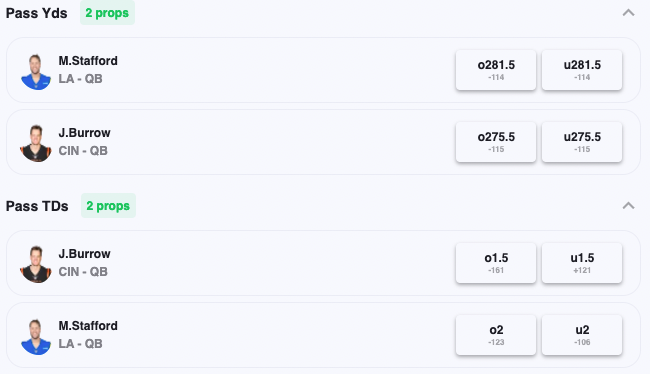The width and height of the screenshot is (650, 374).
Task: Click Burrow's headshot in Pass TDs
Action: (x=36, y=265)
